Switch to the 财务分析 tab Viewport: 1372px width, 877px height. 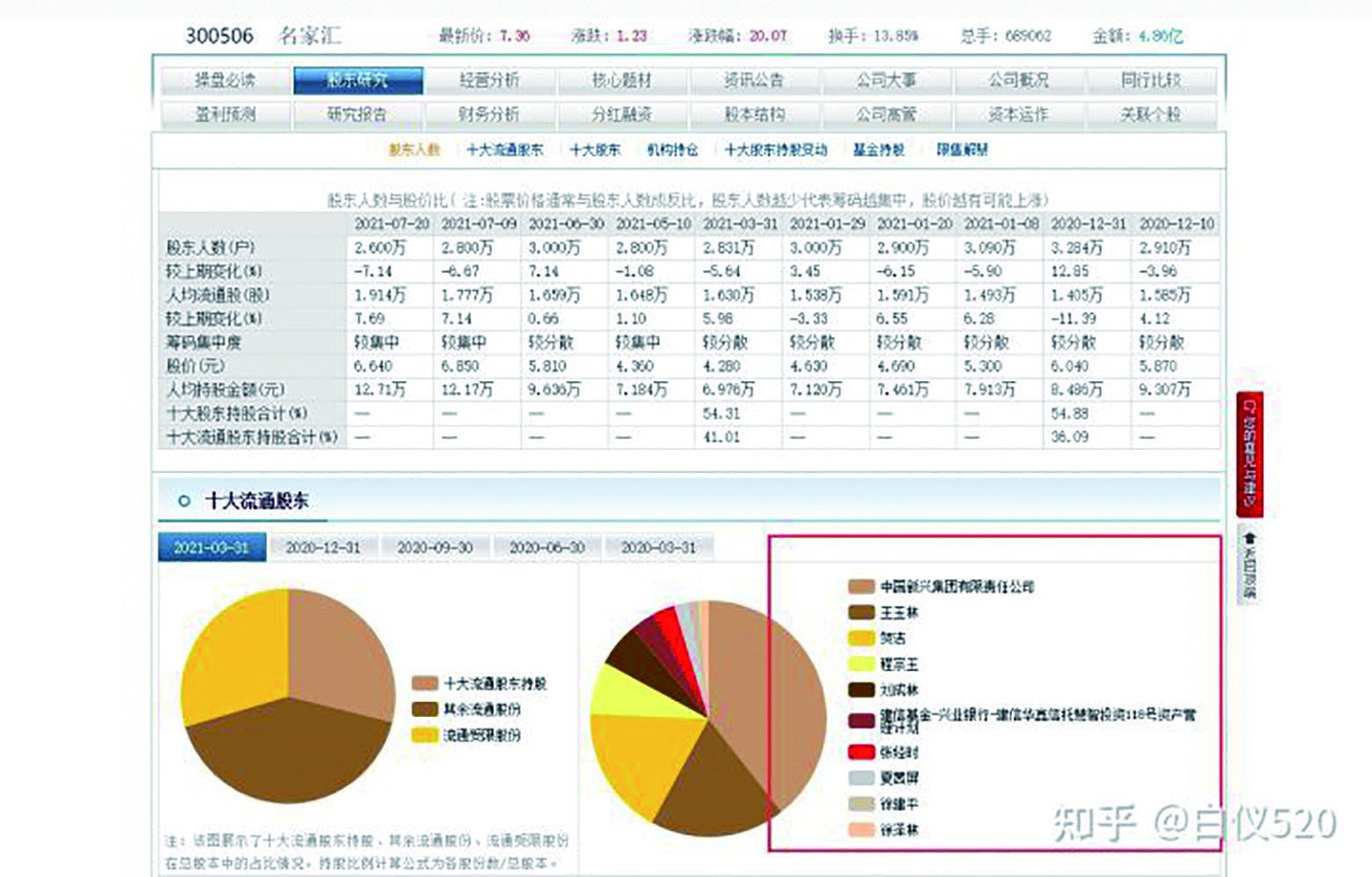[x=490, y=113]
